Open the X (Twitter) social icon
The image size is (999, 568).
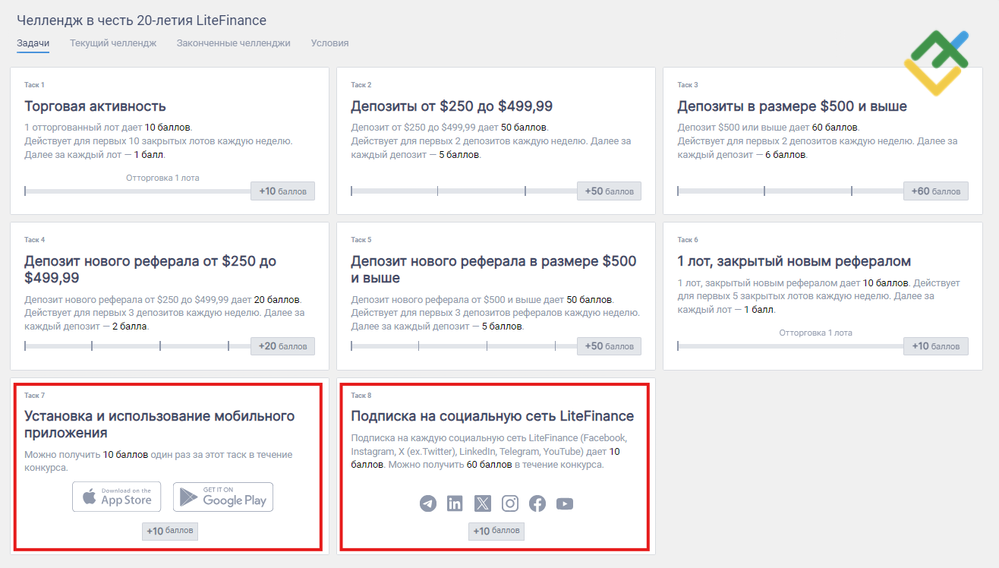coord(483,504)
